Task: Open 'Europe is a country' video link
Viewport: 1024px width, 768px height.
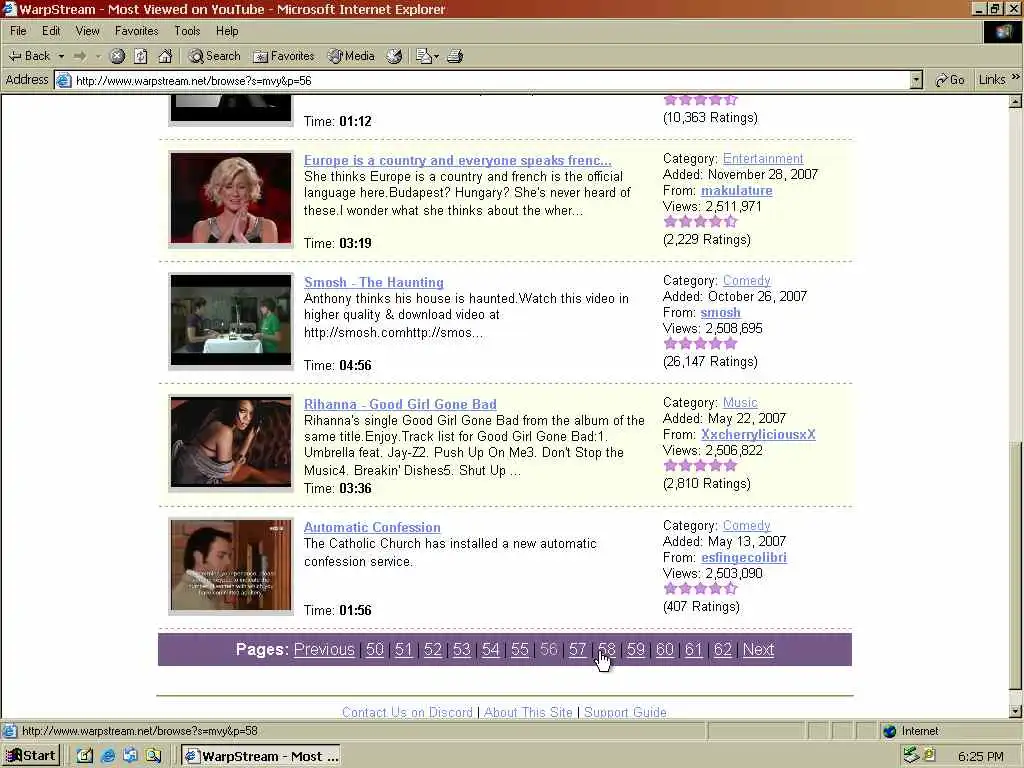Action: (x=458, y=161)
